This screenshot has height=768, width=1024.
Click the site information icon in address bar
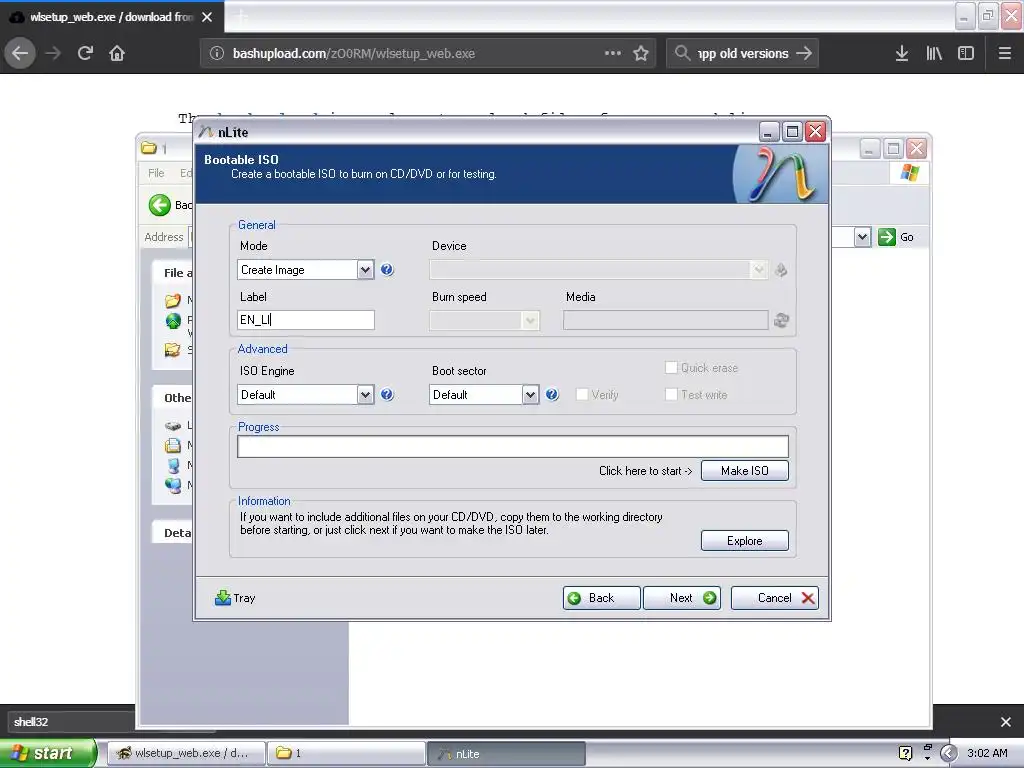coord(217,53)
